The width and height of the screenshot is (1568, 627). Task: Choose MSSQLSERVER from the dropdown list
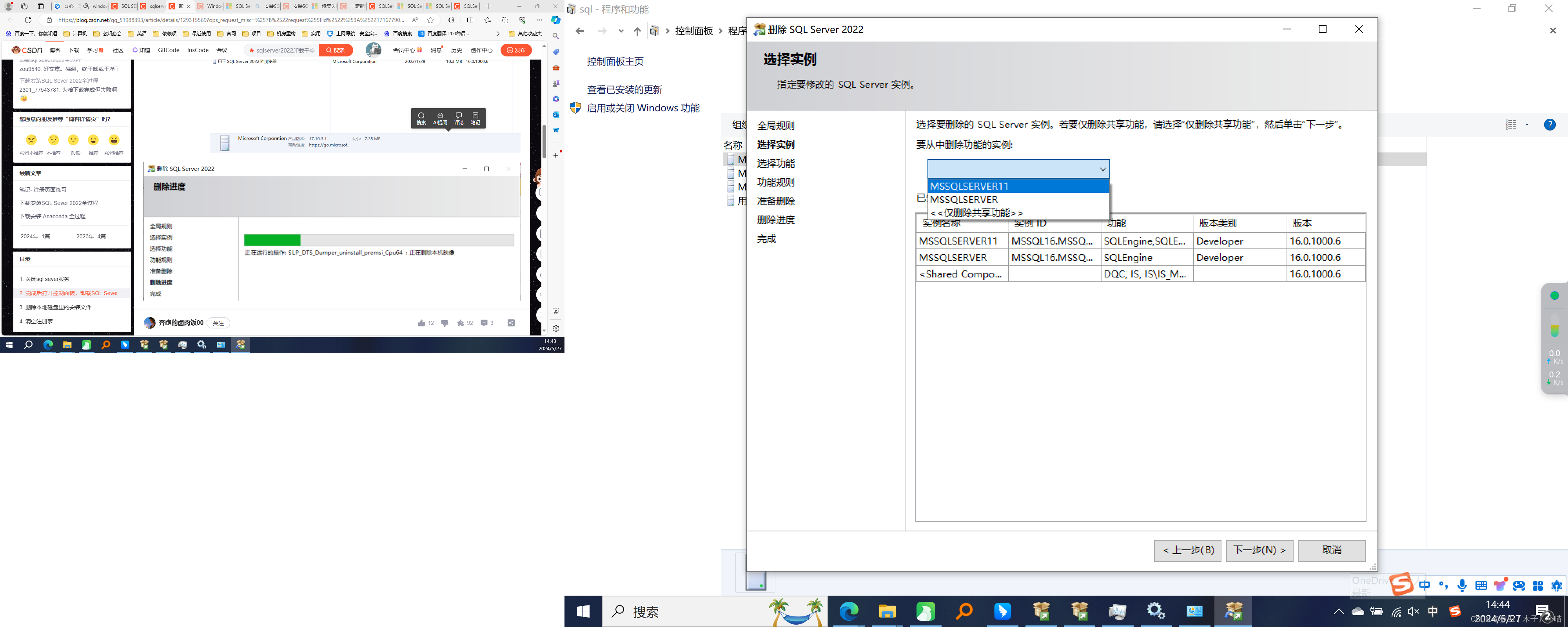pyautogui.click(x=964, y=200)
